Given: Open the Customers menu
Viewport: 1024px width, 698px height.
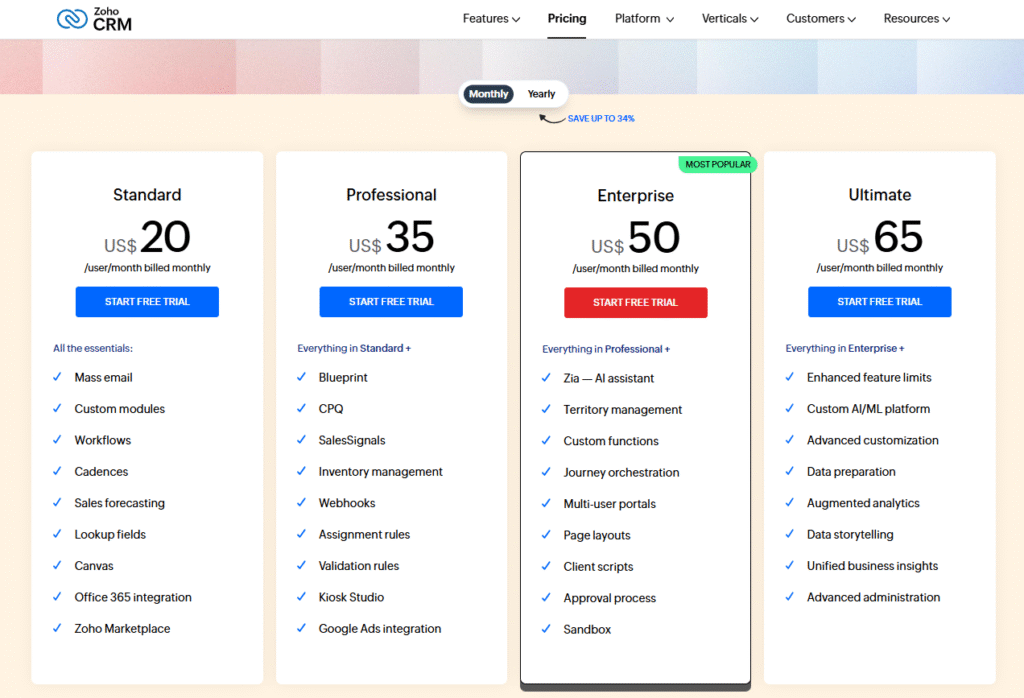Looking at the screenshot, I should tap(820, 18).
